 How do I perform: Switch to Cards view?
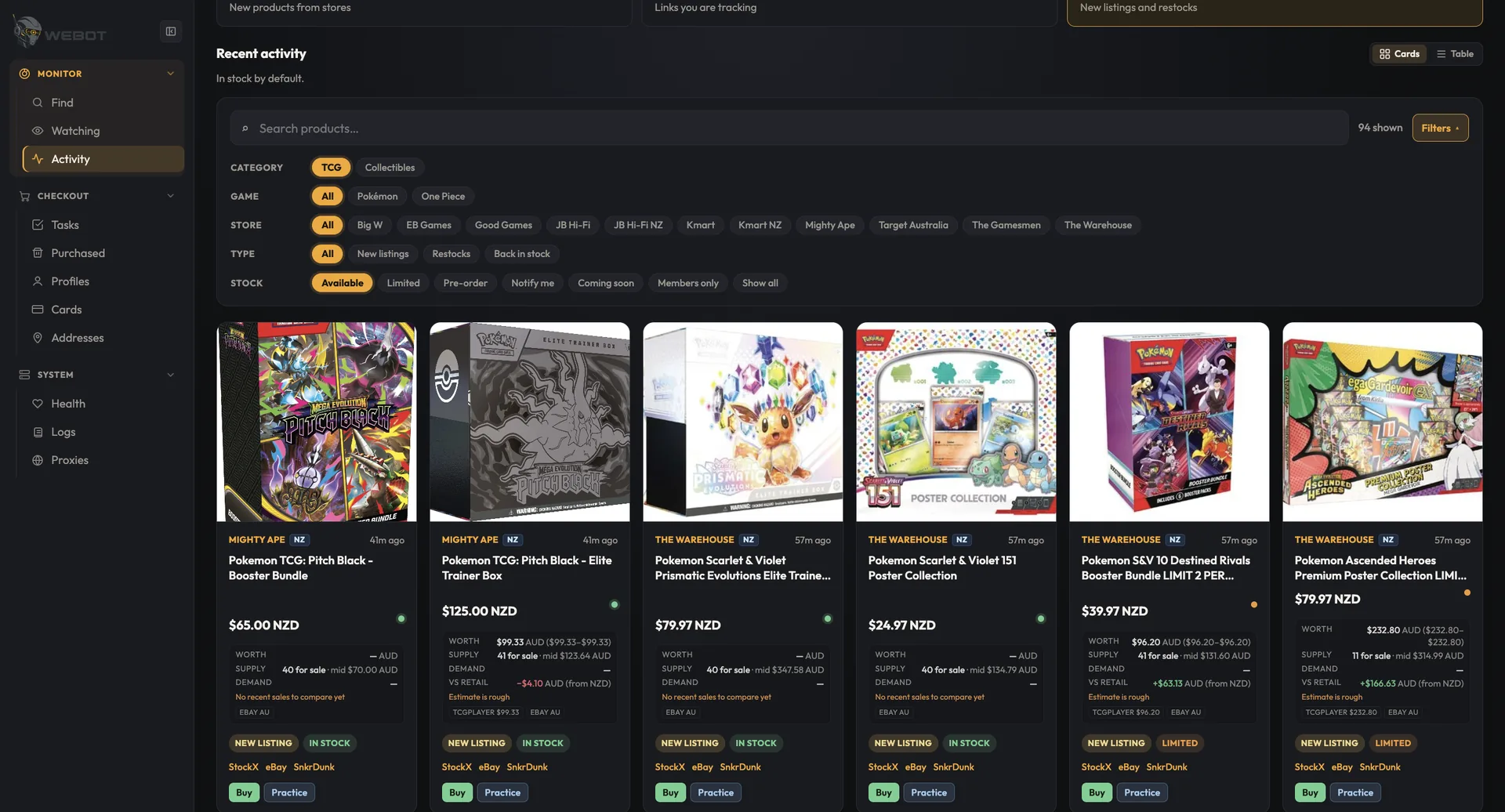pos(1399,54)
